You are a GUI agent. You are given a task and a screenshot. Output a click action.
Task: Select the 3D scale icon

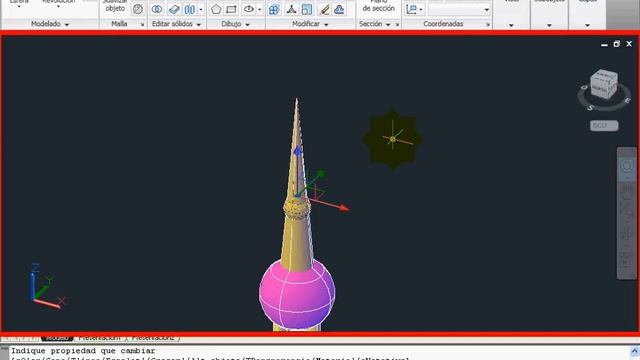coord(307,9)
